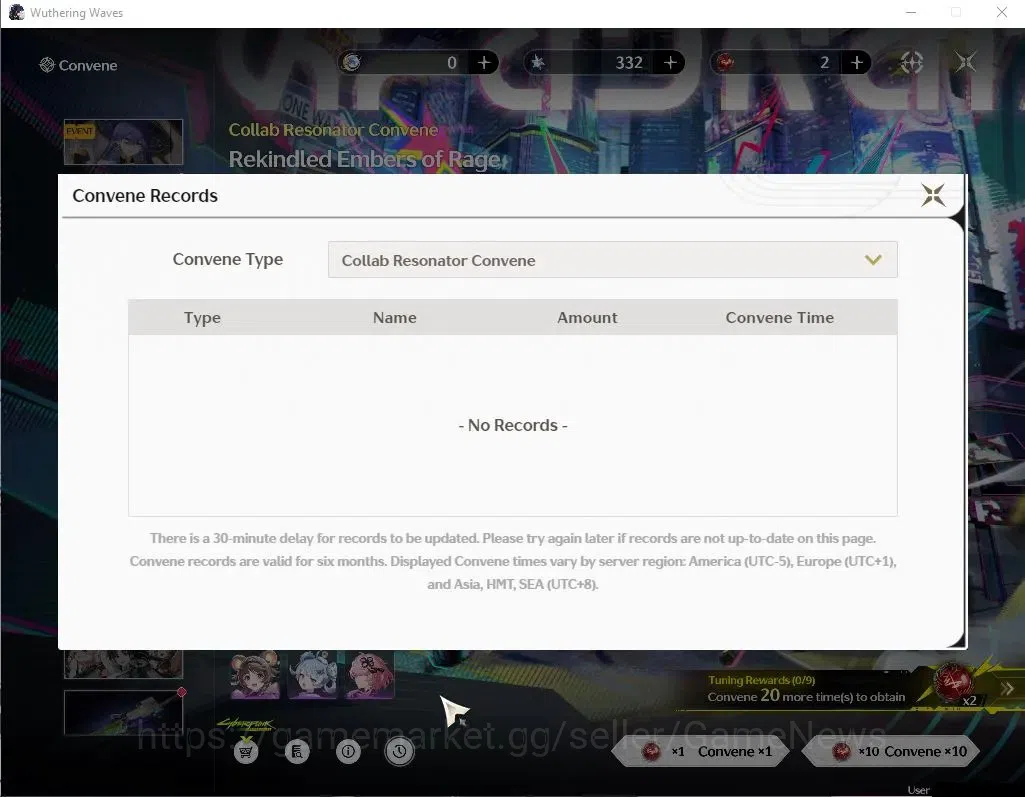Image resolution: width=1025 pixels, height=797 pixels.
Task: Click the brown-haired character portrait
Action: (255, 674)
